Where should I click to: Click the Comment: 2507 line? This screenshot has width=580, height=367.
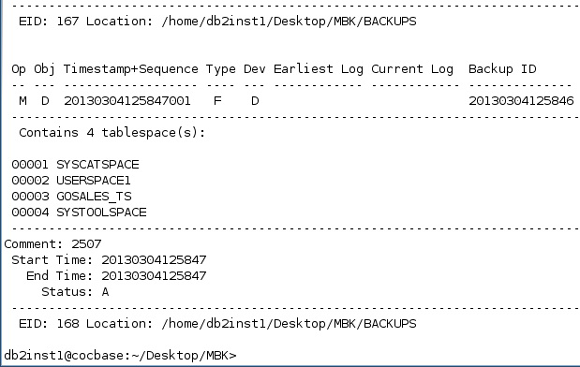coord(53,244)
